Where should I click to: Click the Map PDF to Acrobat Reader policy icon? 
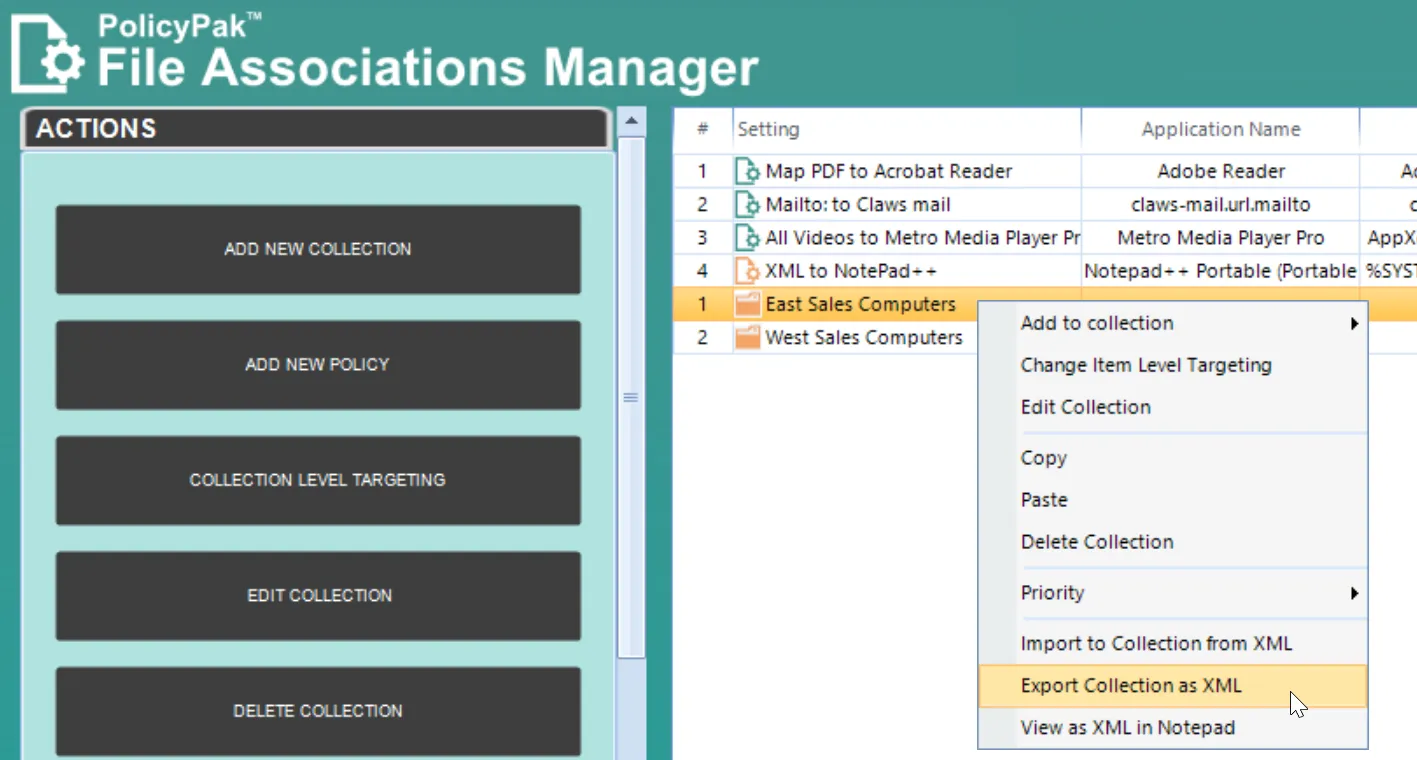pos(747,171)
